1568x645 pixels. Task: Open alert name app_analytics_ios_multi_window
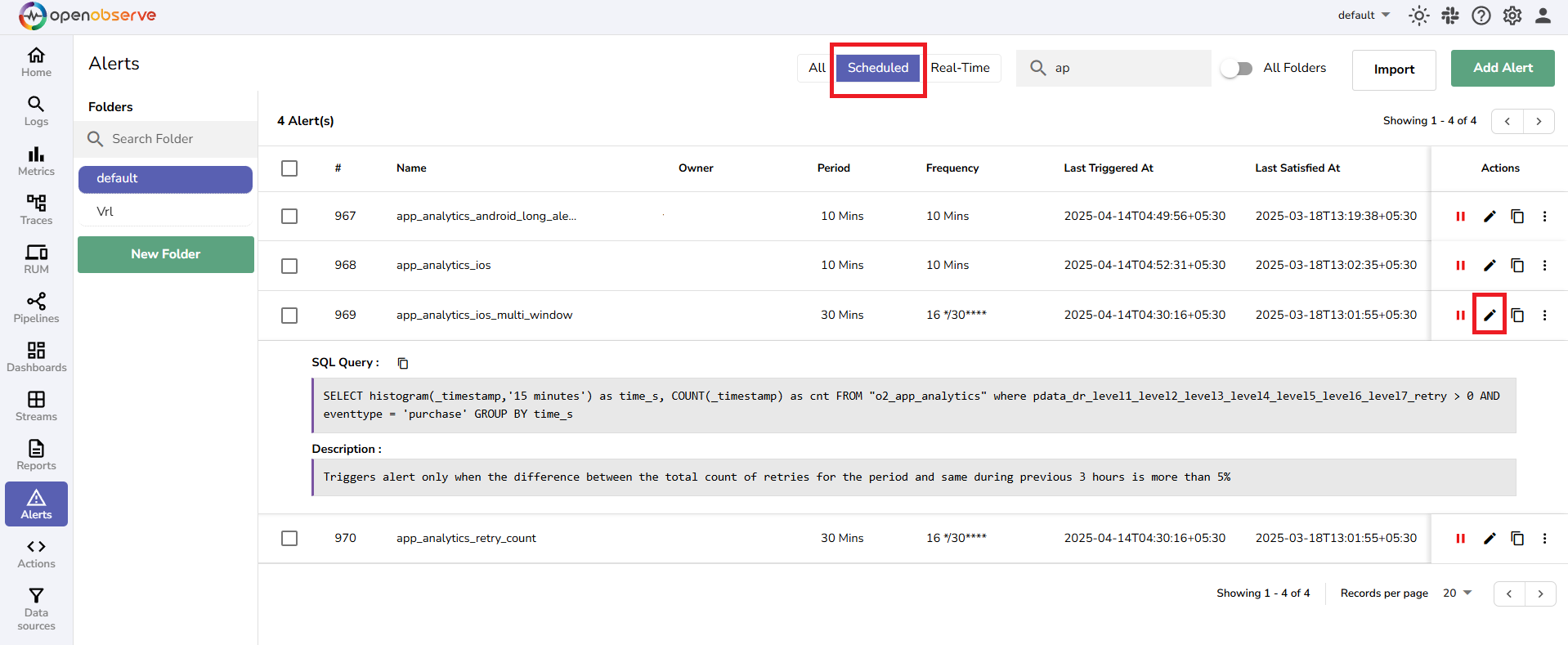[x=484, y=316]
